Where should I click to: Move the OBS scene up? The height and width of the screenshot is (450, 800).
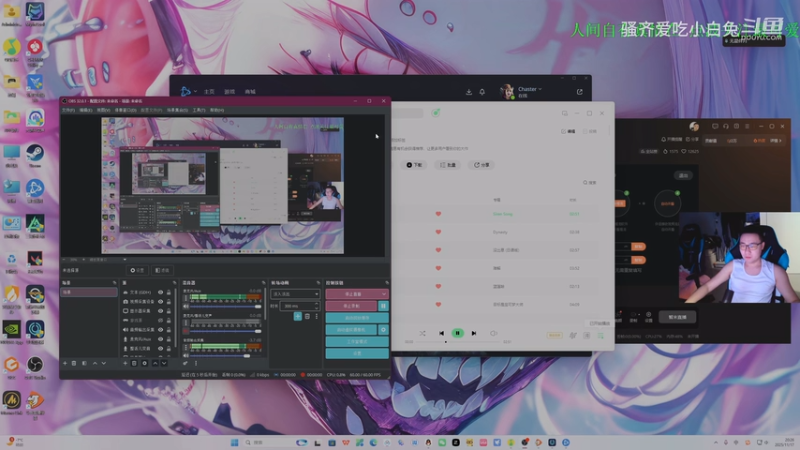[x=95, y=363]
